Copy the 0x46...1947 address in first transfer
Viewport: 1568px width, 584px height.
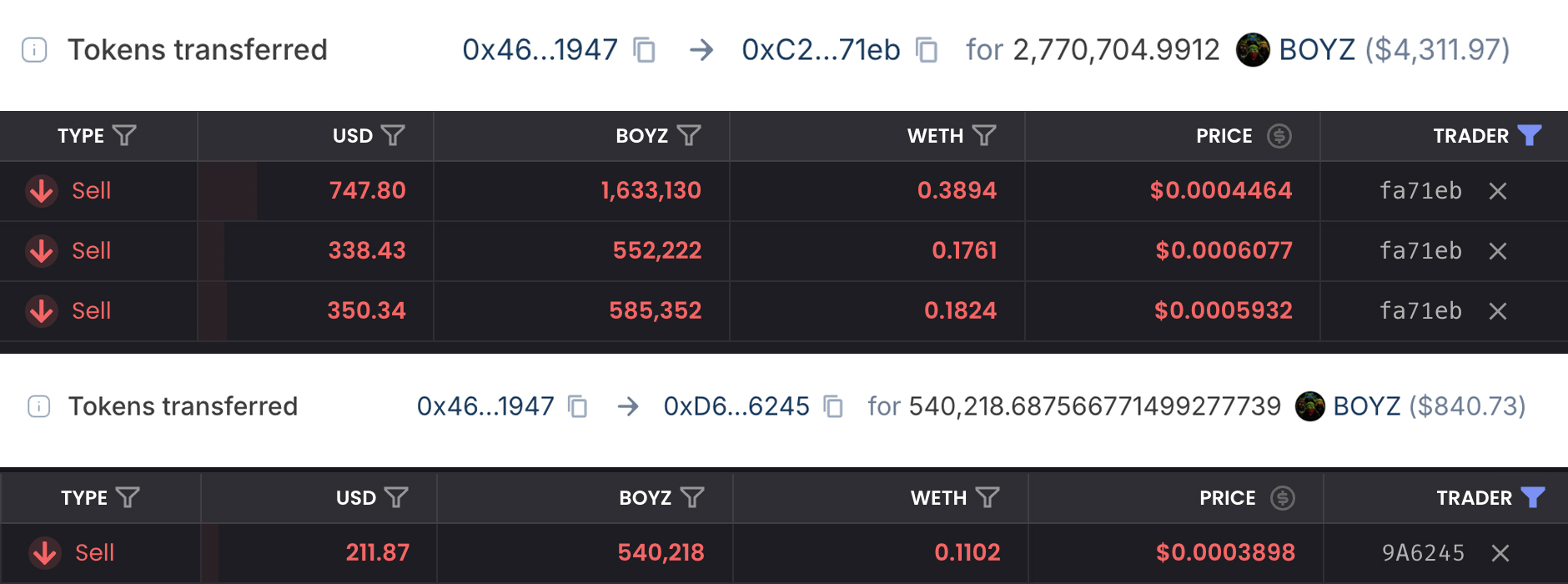(644, 50)
